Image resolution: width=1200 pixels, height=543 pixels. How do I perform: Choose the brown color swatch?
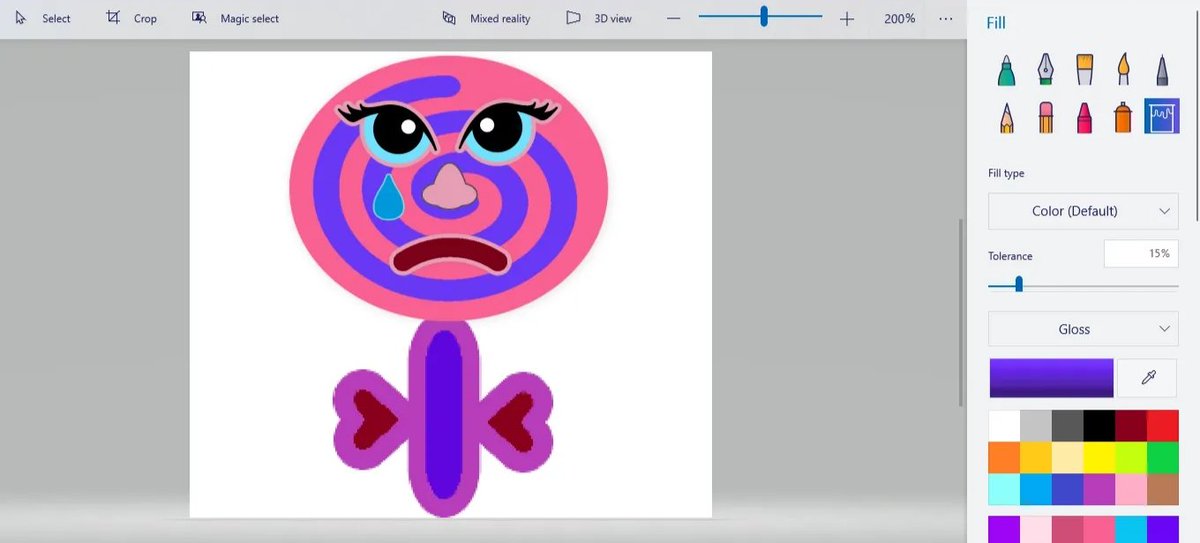1163,489
